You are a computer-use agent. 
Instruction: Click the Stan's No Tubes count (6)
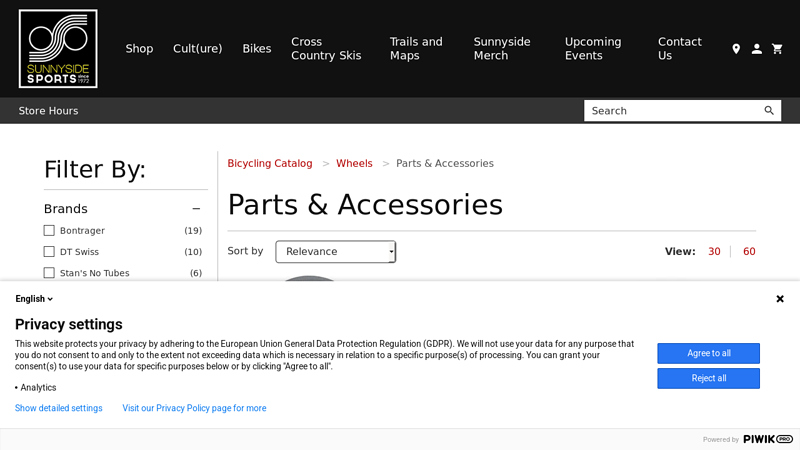pyautogui.click(x=196, y=273)
